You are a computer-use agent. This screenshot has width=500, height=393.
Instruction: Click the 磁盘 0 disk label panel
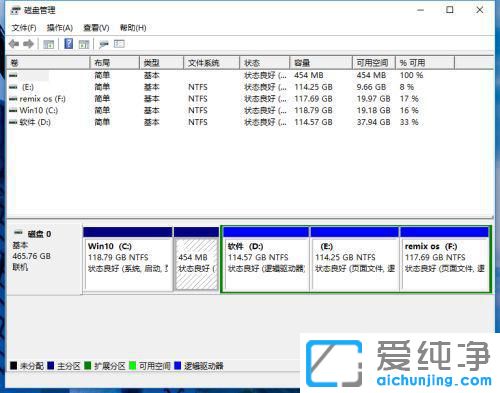pyautogui.click(x=44, y=259)
